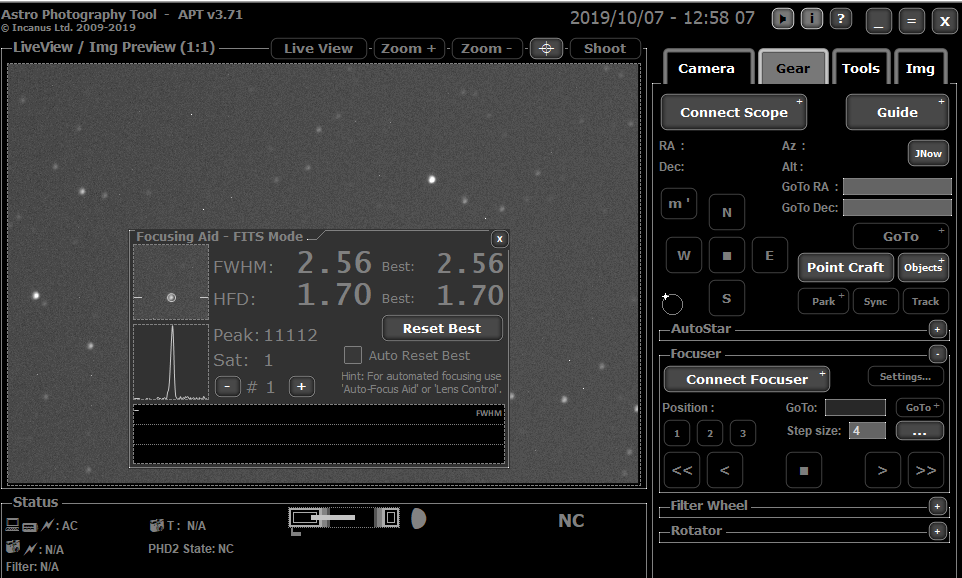Viewport: 962px width, 578px height.
Task: Click the Connect Scope button
Action: (734, 112)
